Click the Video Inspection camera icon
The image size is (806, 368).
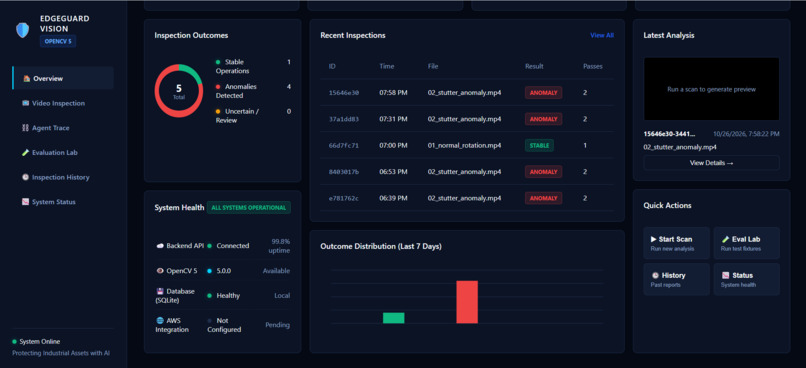(x=25, y=103)
